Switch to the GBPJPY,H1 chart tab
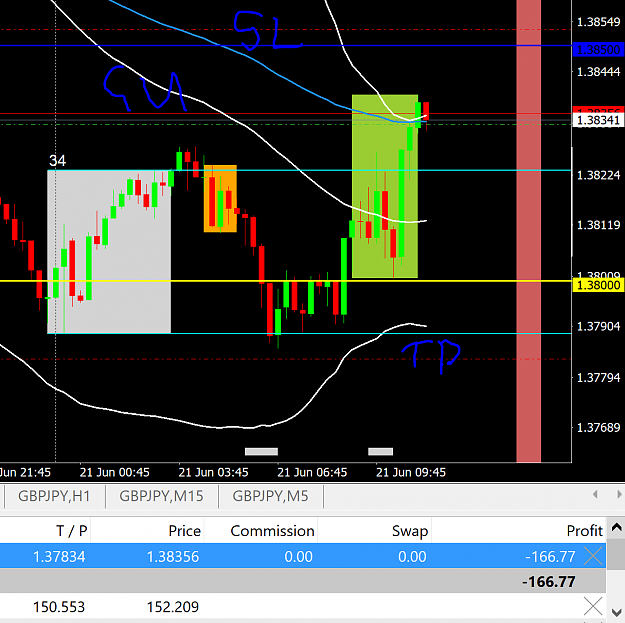This screenshot has height=623, width=625. point(54,496)
